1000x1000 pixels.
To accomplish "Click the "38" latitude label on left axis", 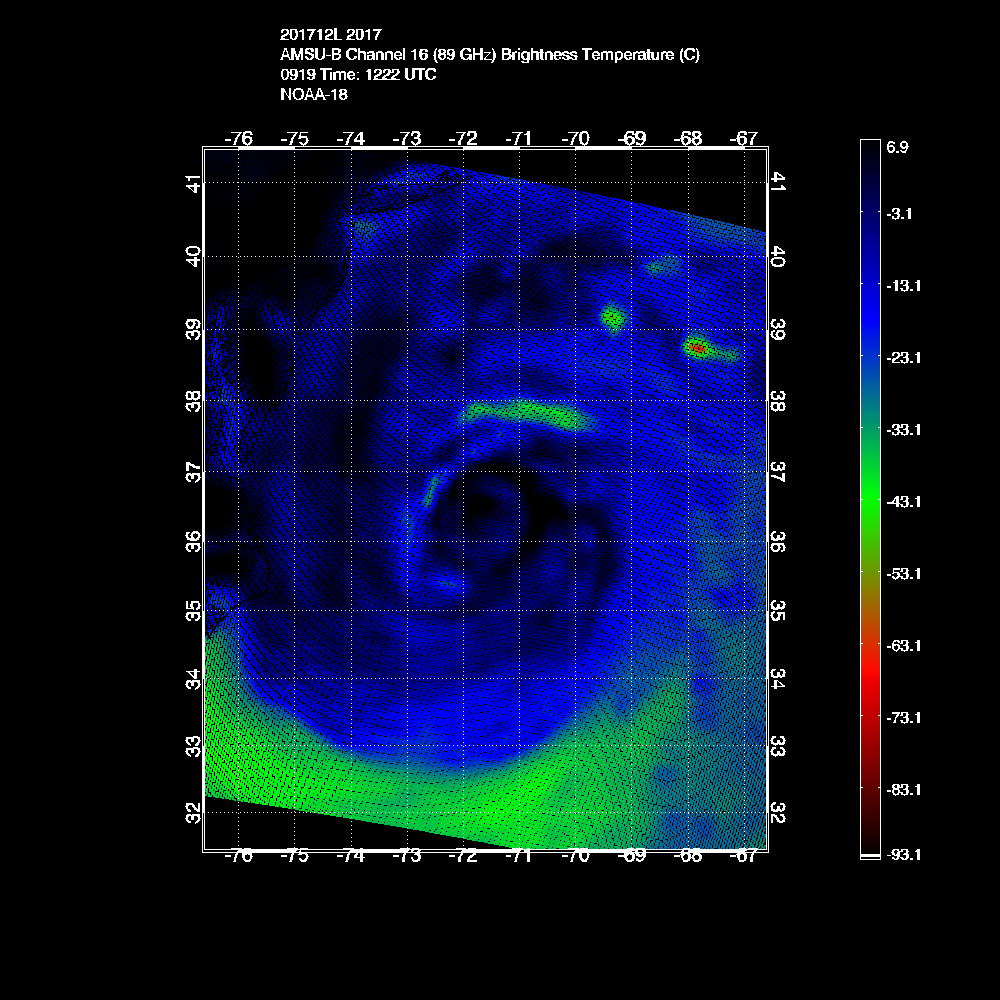I will pos(193,401).
